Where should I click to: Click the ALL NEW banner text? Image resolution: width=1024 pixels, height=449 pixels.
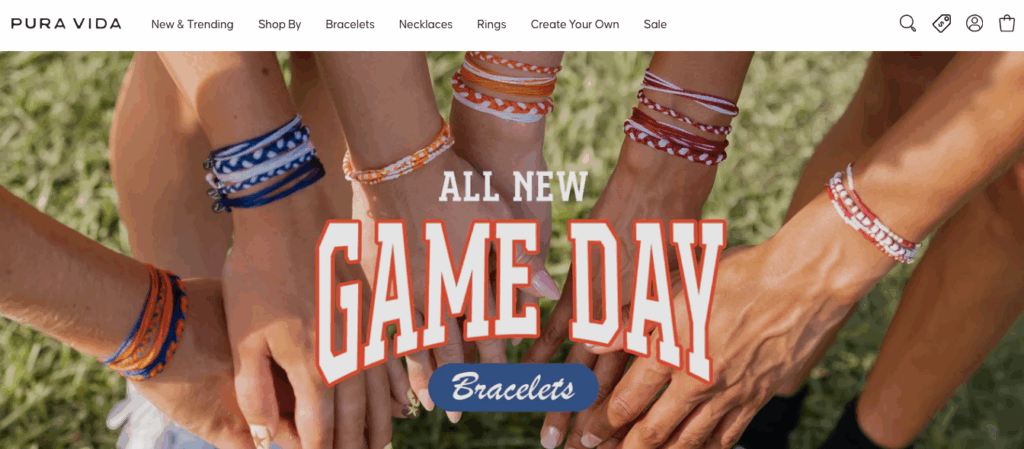tap(513, 185)
